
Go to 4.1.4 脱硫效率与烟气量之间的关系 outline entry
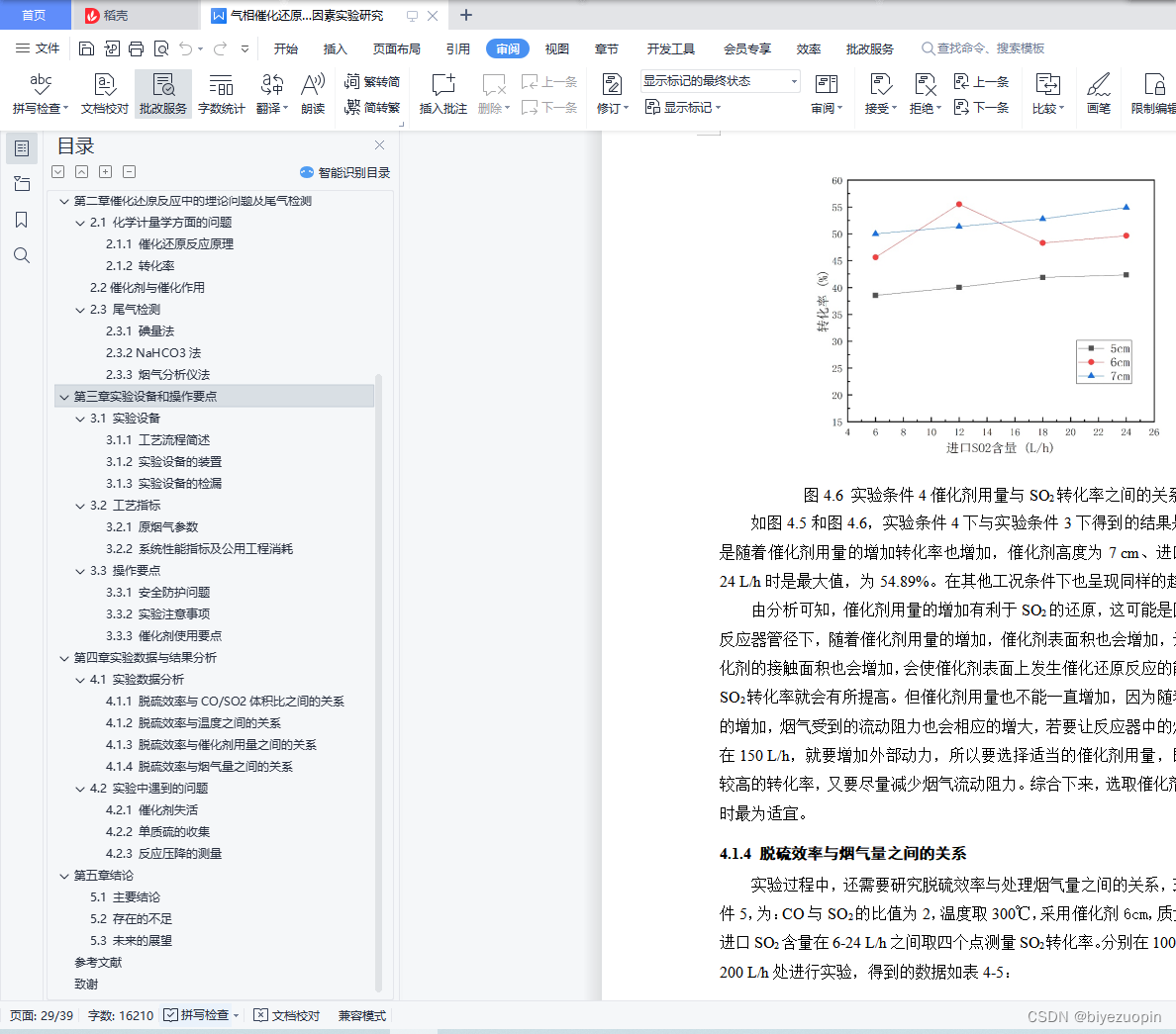[x=200, y=766]
